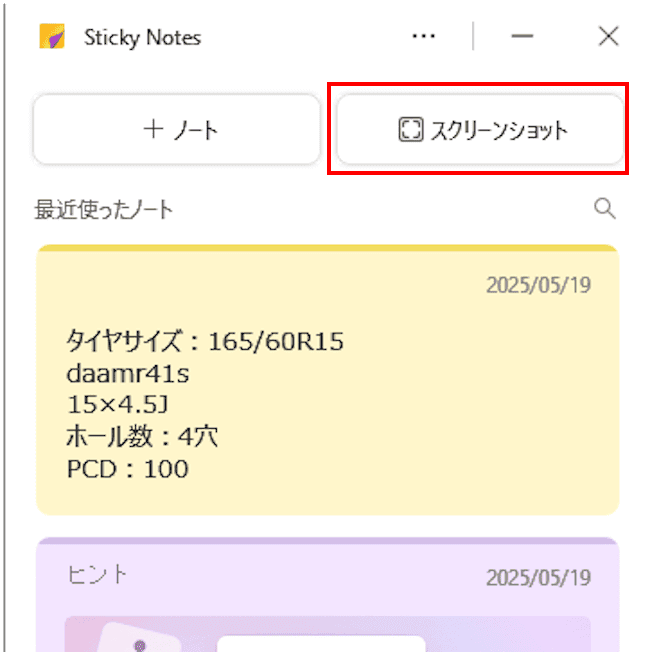Open the purple ヒント note card
The width and height of the screenshot is (650, 652).
328,595
